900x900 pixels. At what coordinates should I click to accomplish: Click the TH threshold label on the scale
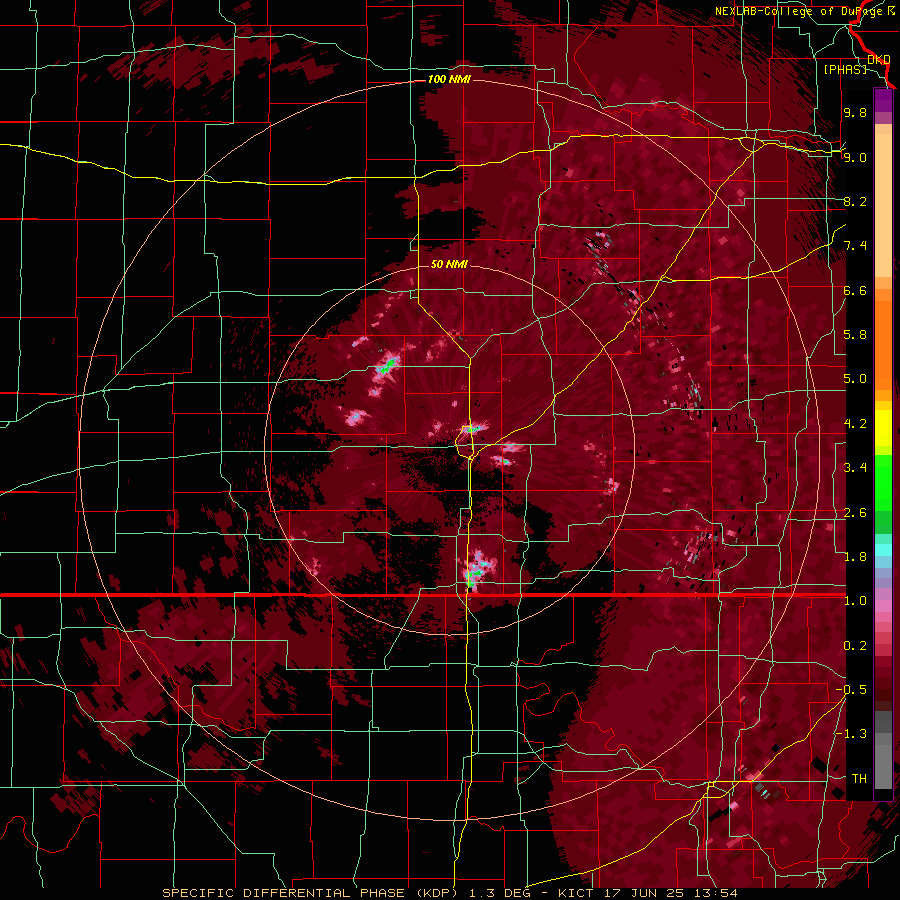pos(859,779)
